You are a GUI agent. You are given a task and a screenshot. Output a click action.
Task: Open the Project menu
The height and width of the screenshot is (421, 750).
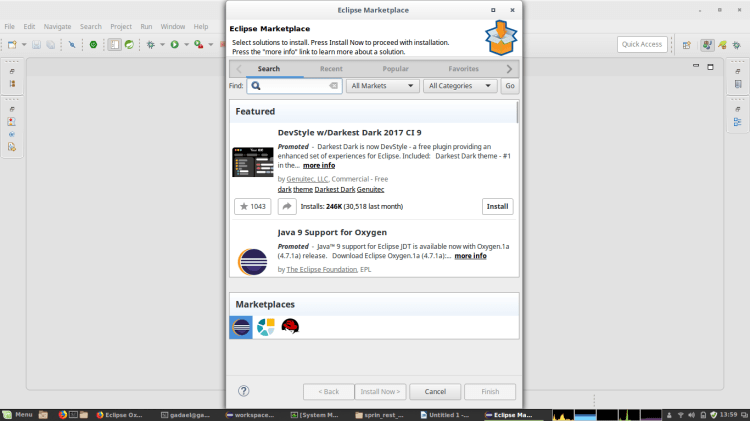click(121, 26)
